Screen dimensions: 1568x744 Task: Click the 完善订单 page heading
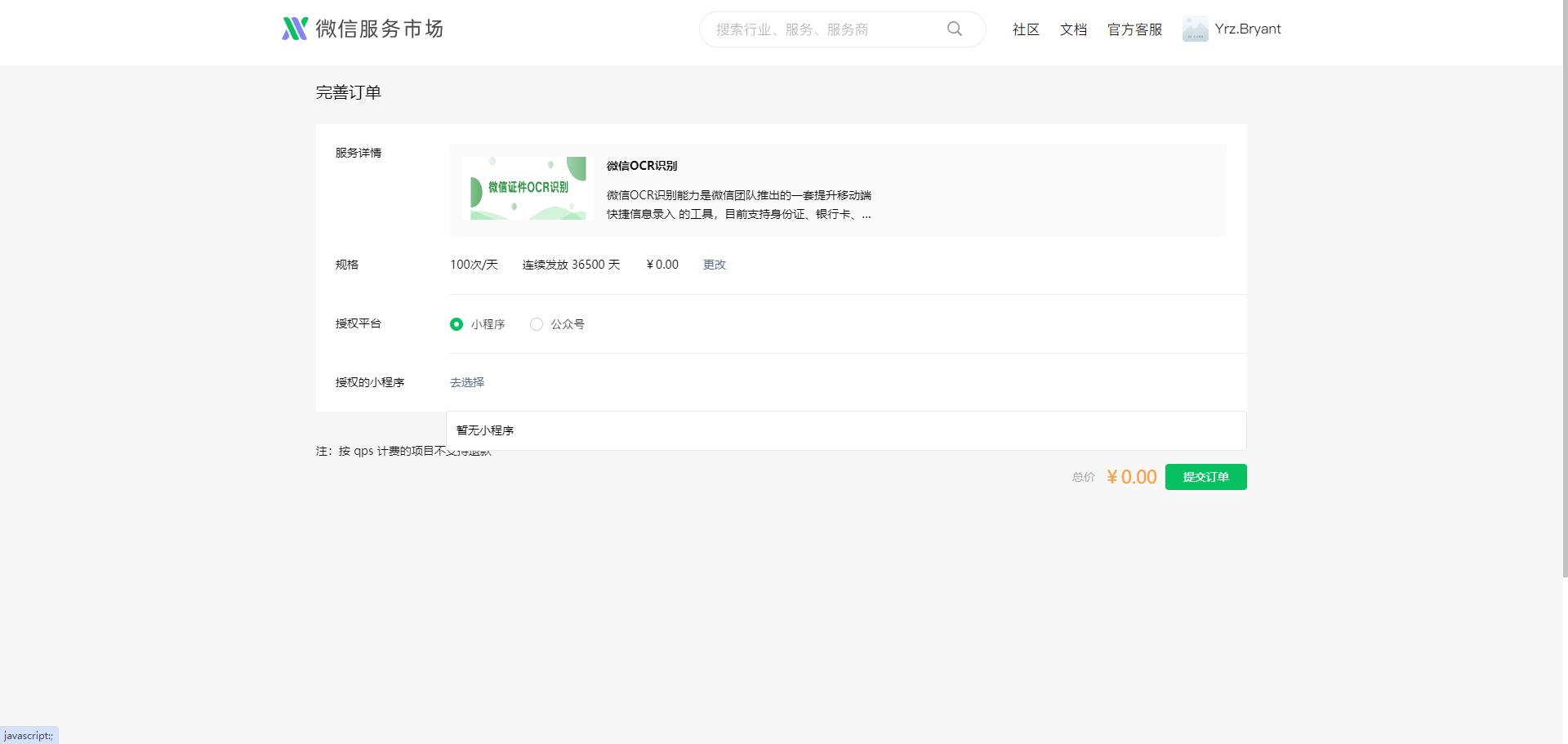coord(349,92)
